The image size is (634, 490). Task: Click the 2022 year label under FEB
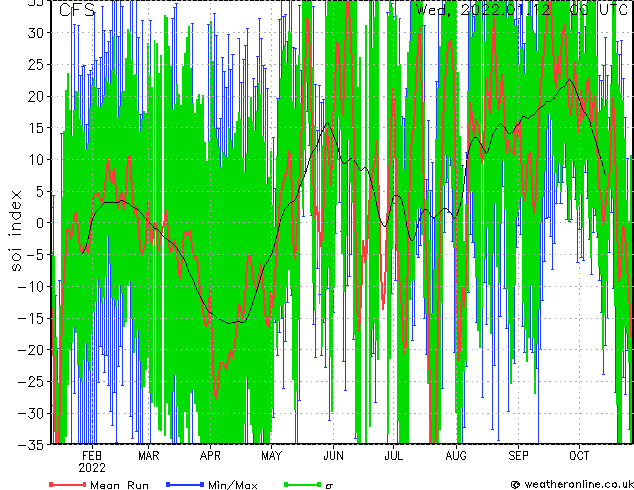[91, 467]
